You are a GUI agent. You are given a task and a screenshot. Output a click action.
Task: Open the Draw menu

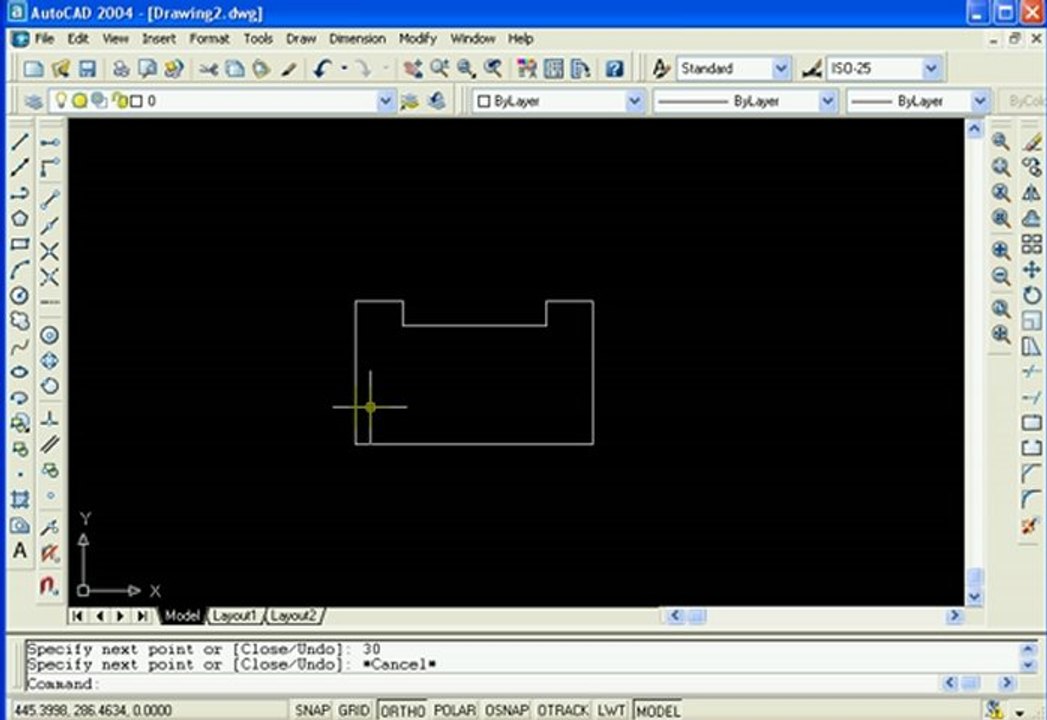pos(301,39)
